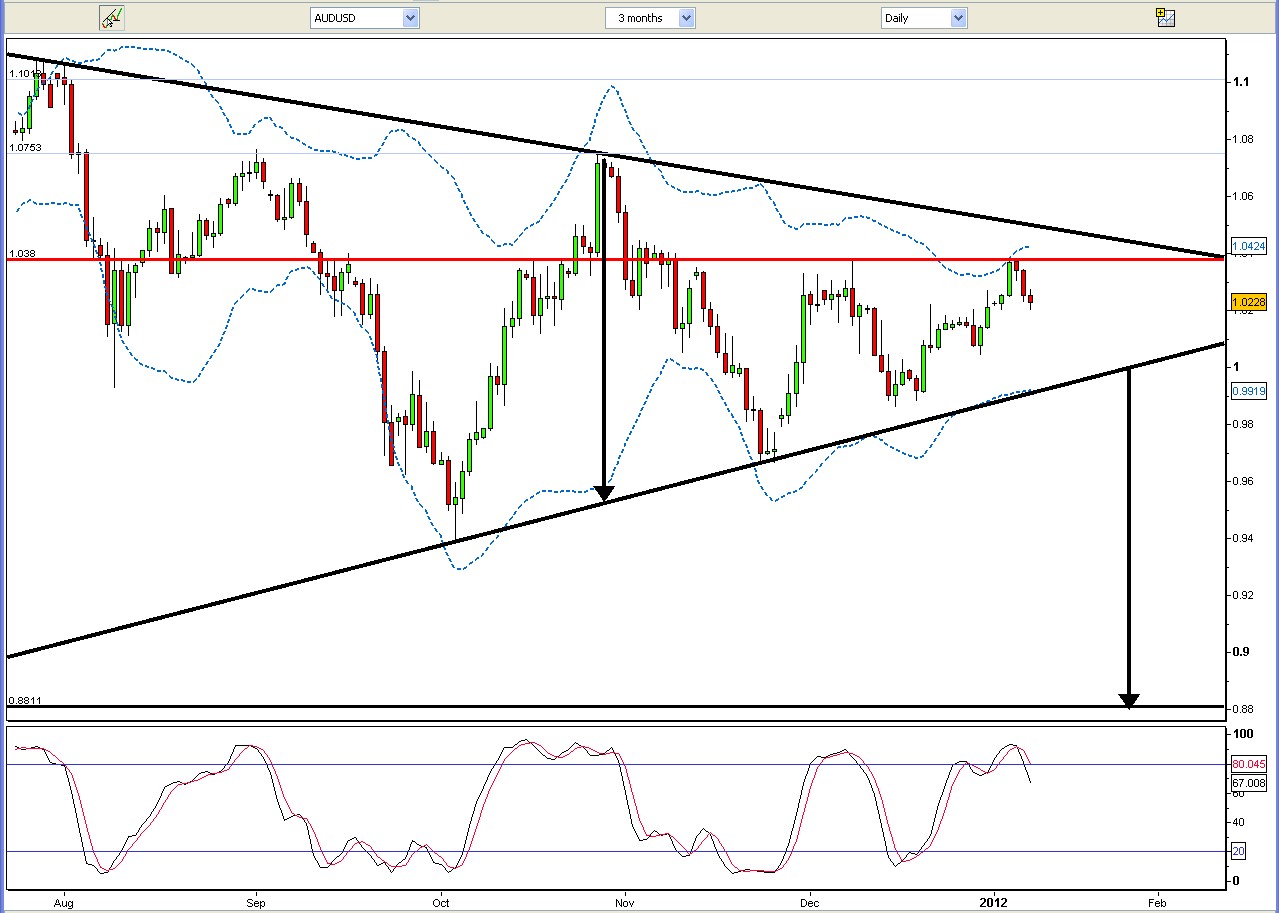Click the 1.08 price axis label
1279x913 pixels.
click(x=1242, y=139)
